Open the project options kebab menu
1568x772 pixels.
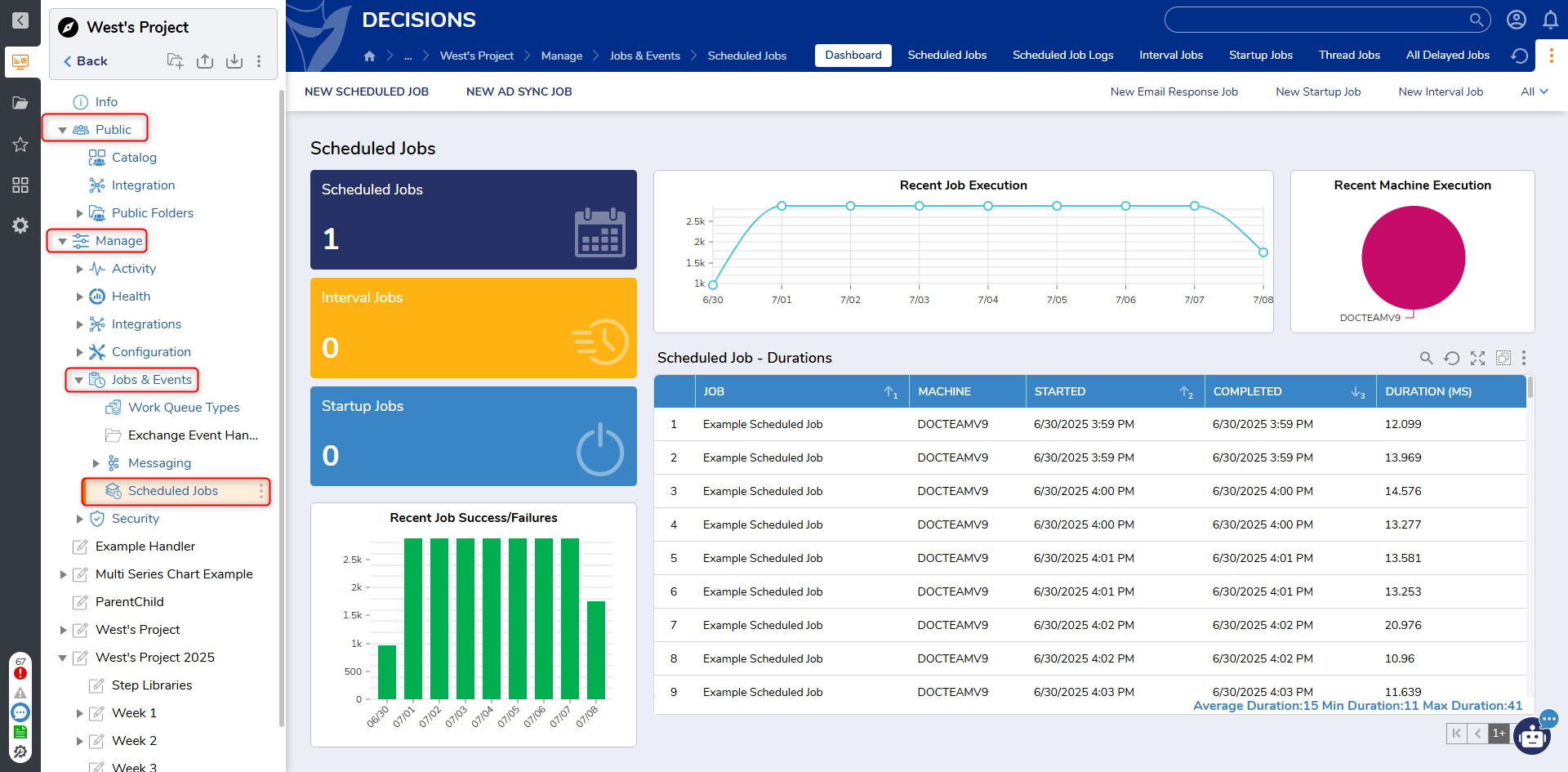pyautogui.click(x=259, y=61)
